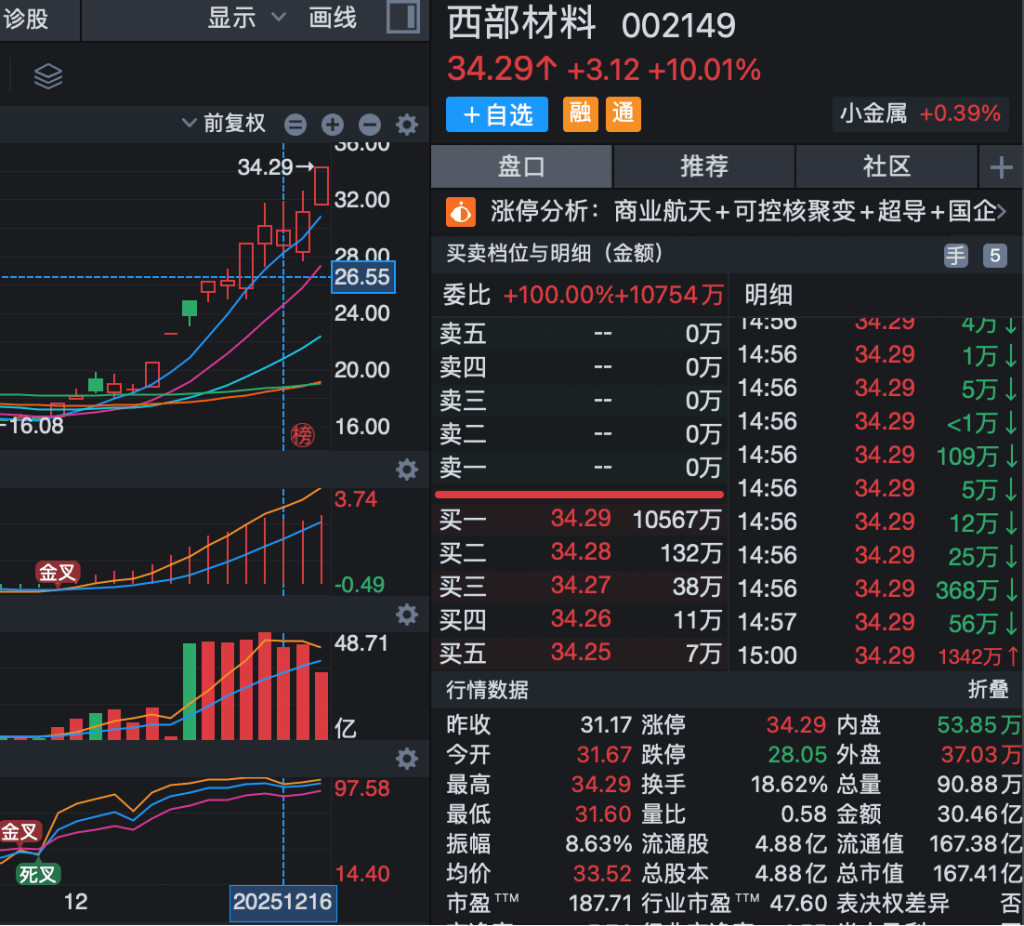Switch to the 社区 tab
The height and width of the screenshot is (926, 1024).
(x=886, y=166)
